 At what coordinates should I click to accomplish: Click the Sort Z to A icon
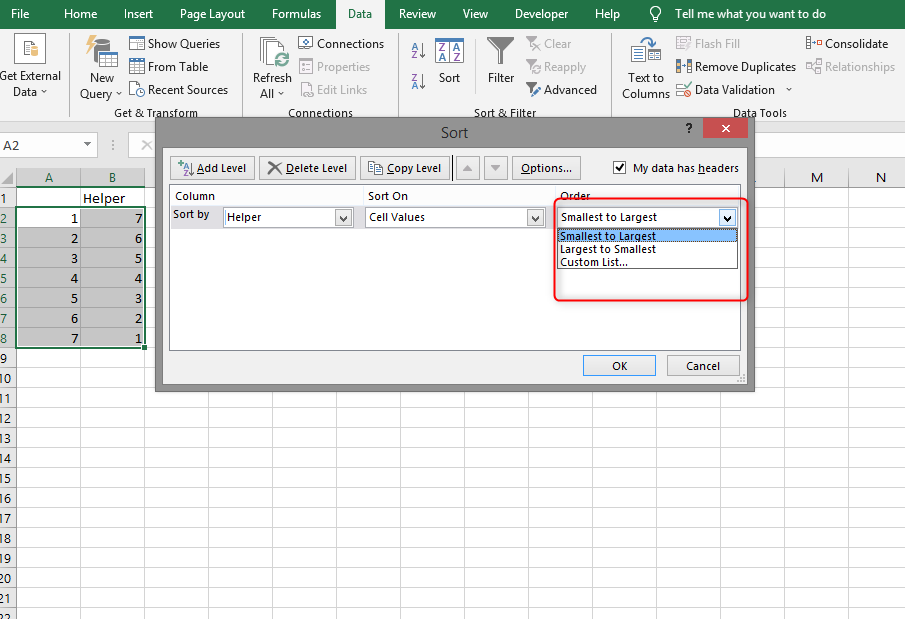pos(420,82)
